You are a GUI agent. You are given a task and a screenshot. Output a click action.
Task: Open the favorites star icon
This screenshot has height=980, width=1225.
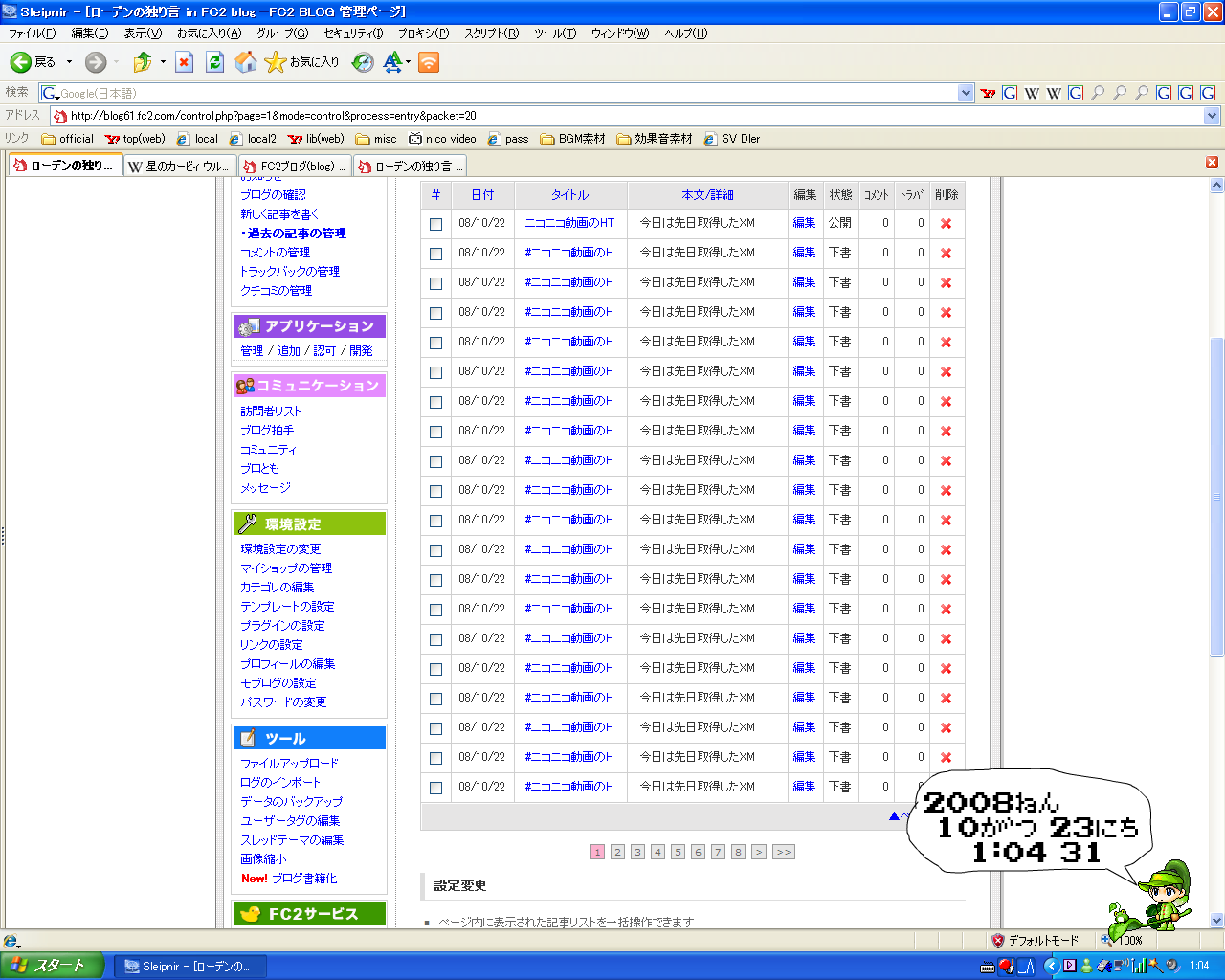[x=276, y=62]
